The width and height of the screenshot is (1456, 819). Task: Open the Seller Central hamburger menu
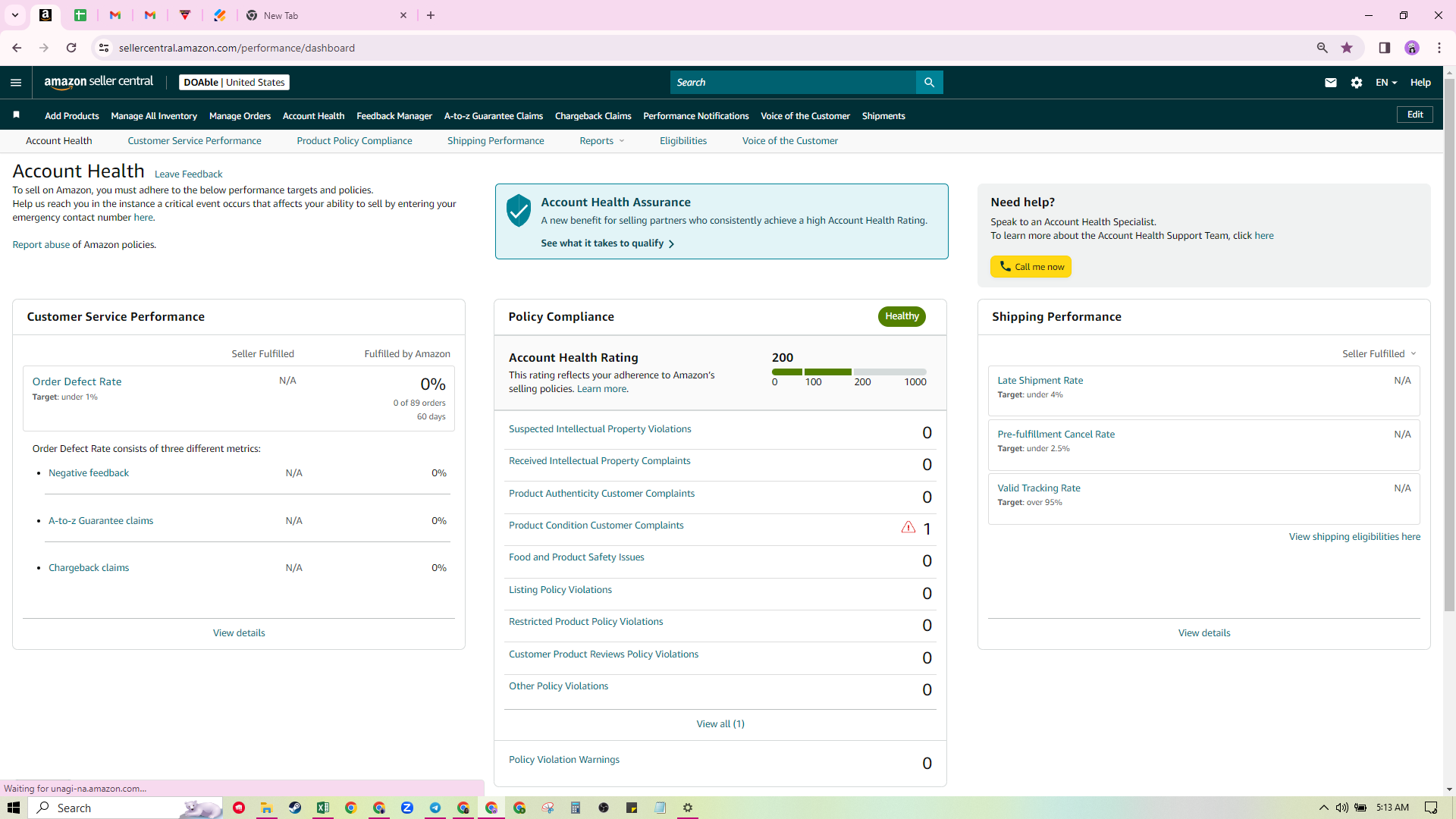[16, 83]
